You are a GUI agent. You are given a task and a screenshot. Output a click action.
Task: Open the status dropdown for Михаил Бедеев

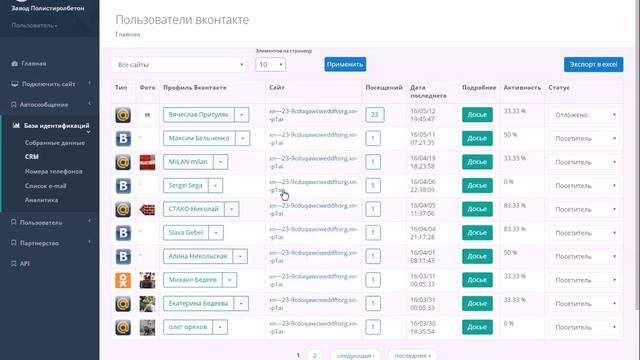(585, 280)
